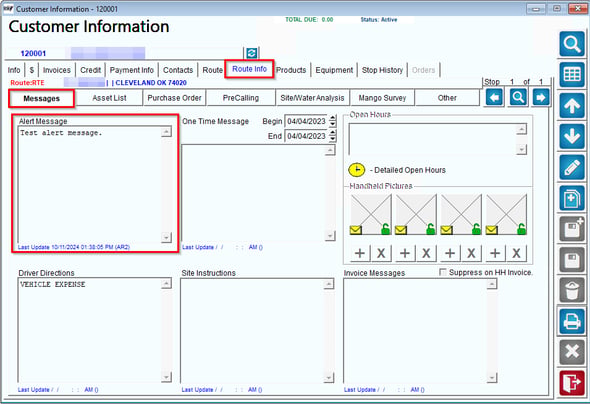Add first handheld picture with plus button

click(359, 253)
